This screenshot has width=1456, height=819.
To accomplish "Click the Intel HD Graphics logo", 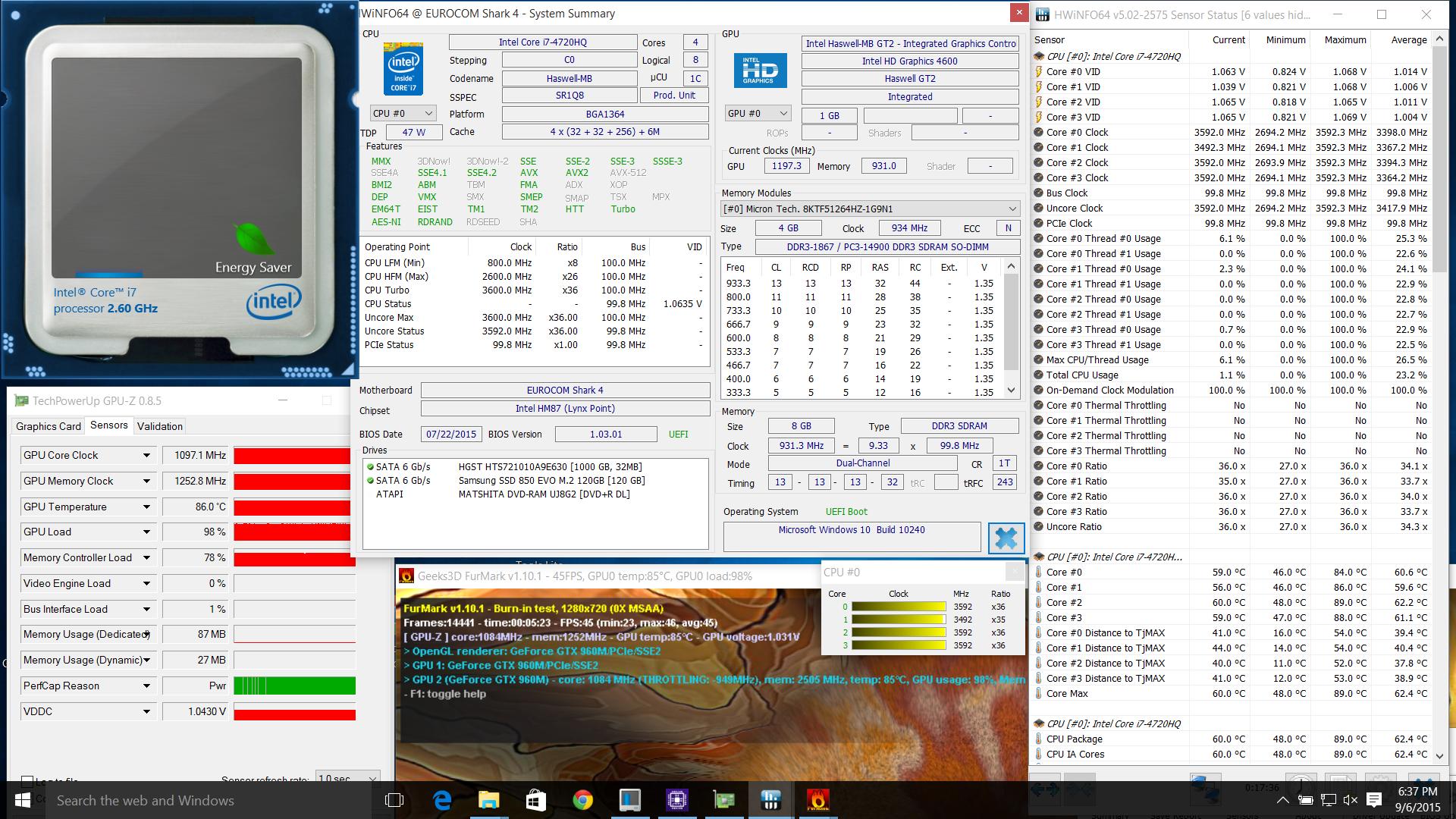I will (x=760, y=71).
